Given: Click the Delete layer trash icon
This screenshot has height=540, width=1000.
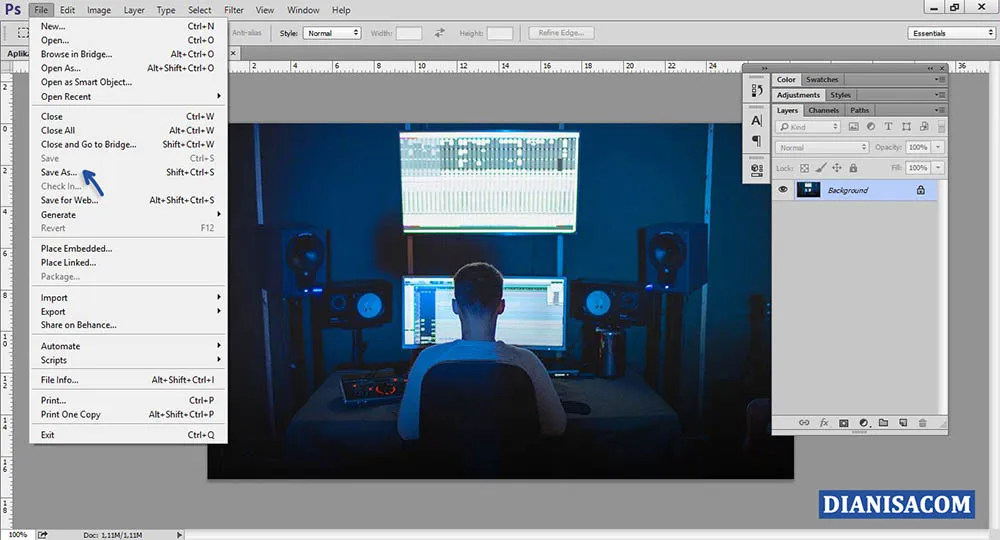Looking at the screenshot, I should 922,423.
